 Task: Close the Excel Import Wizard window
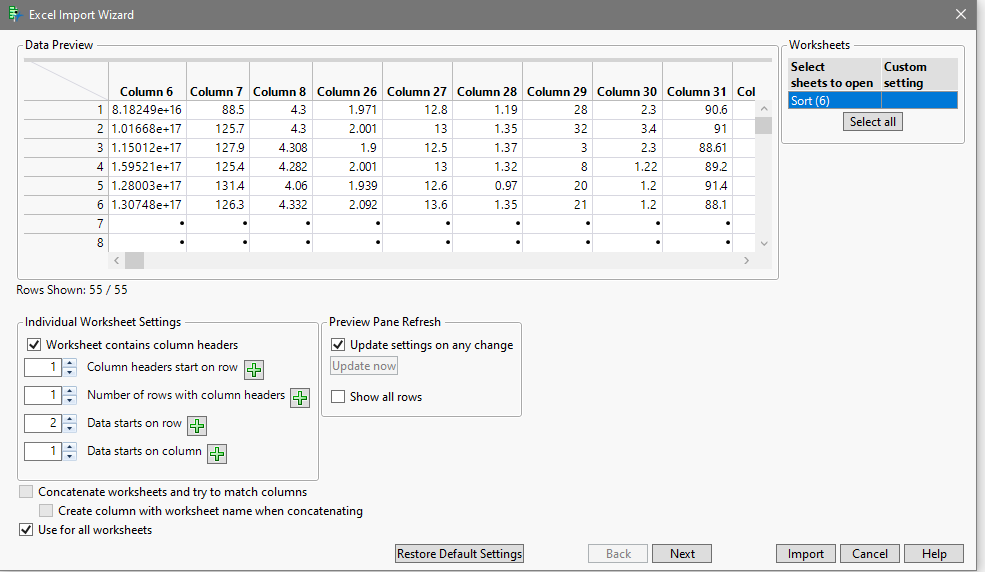coord(961,15)
